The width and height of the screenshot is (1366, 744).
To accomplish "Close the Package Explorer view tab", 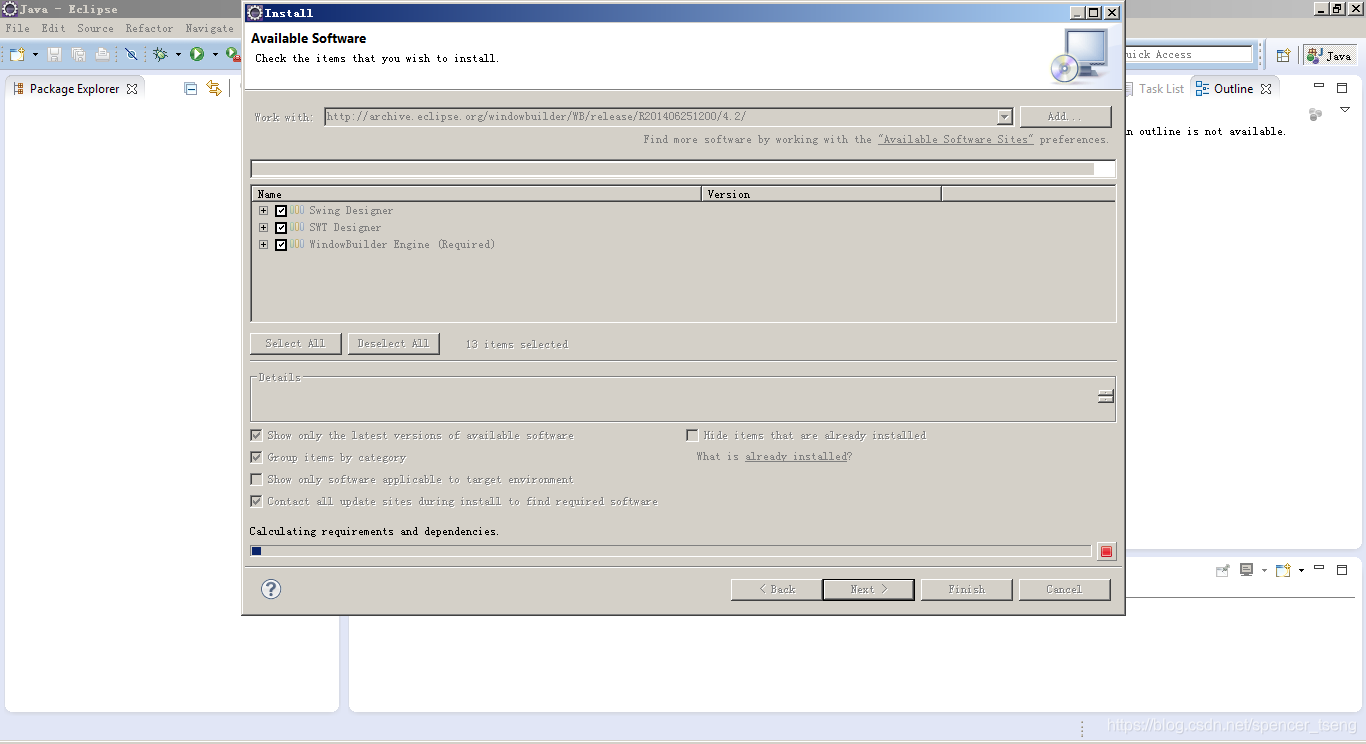I will (131, 88).
